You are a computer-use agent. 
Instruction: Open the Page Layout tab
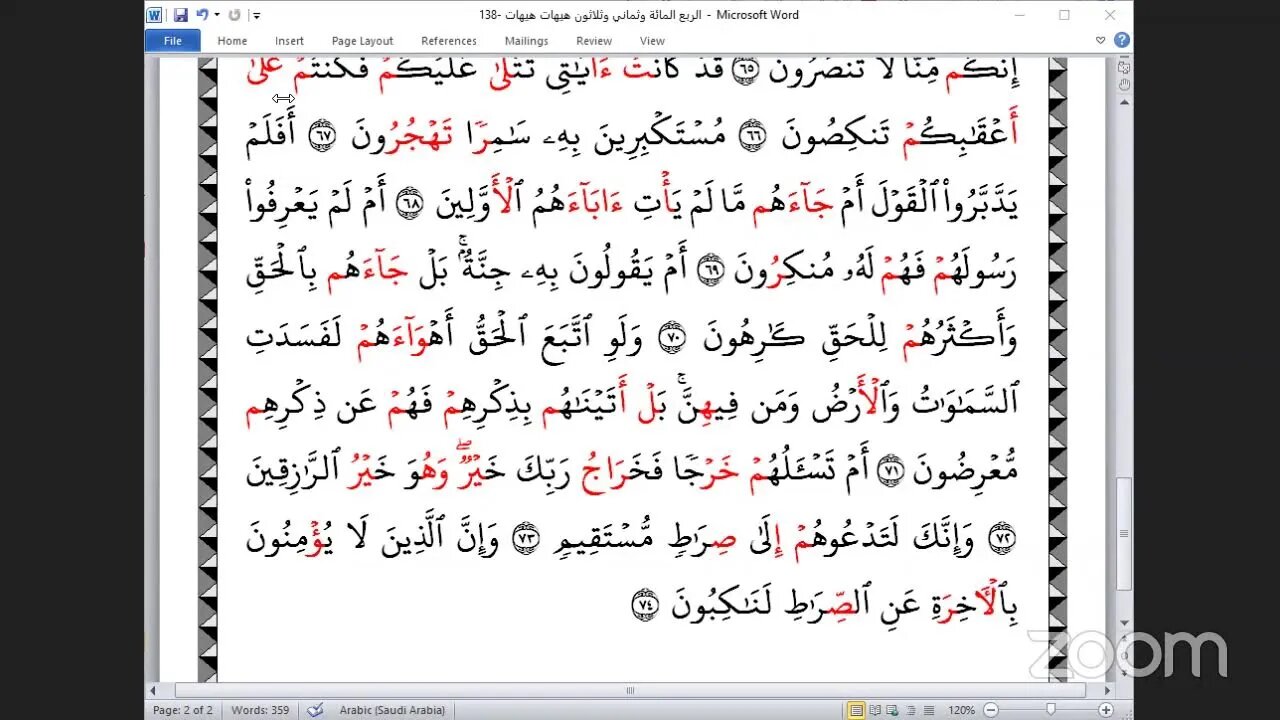coord(362,41)
